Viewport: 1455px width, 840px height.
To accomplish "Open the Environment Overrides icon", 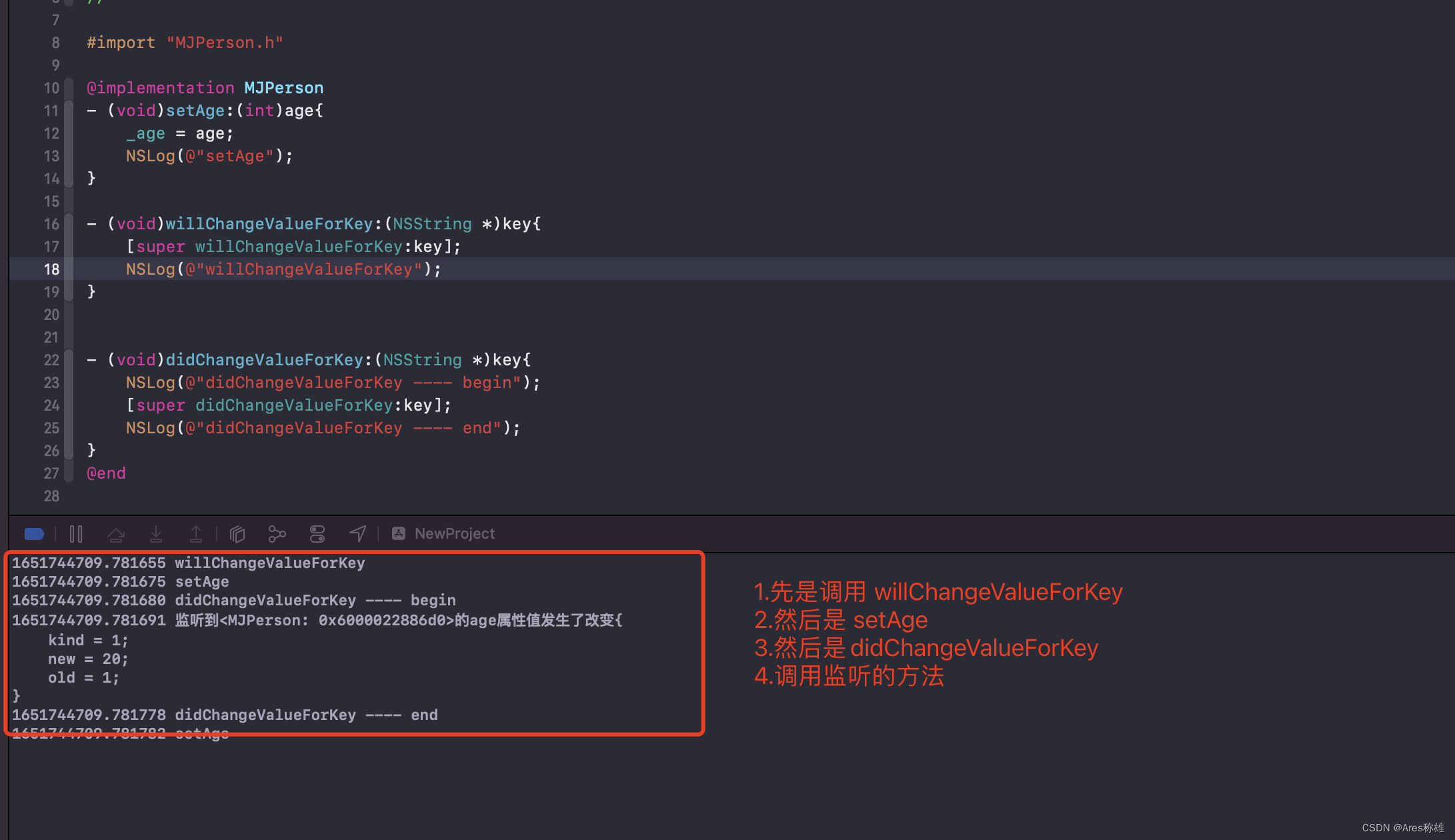I will [x=317, y=534].
